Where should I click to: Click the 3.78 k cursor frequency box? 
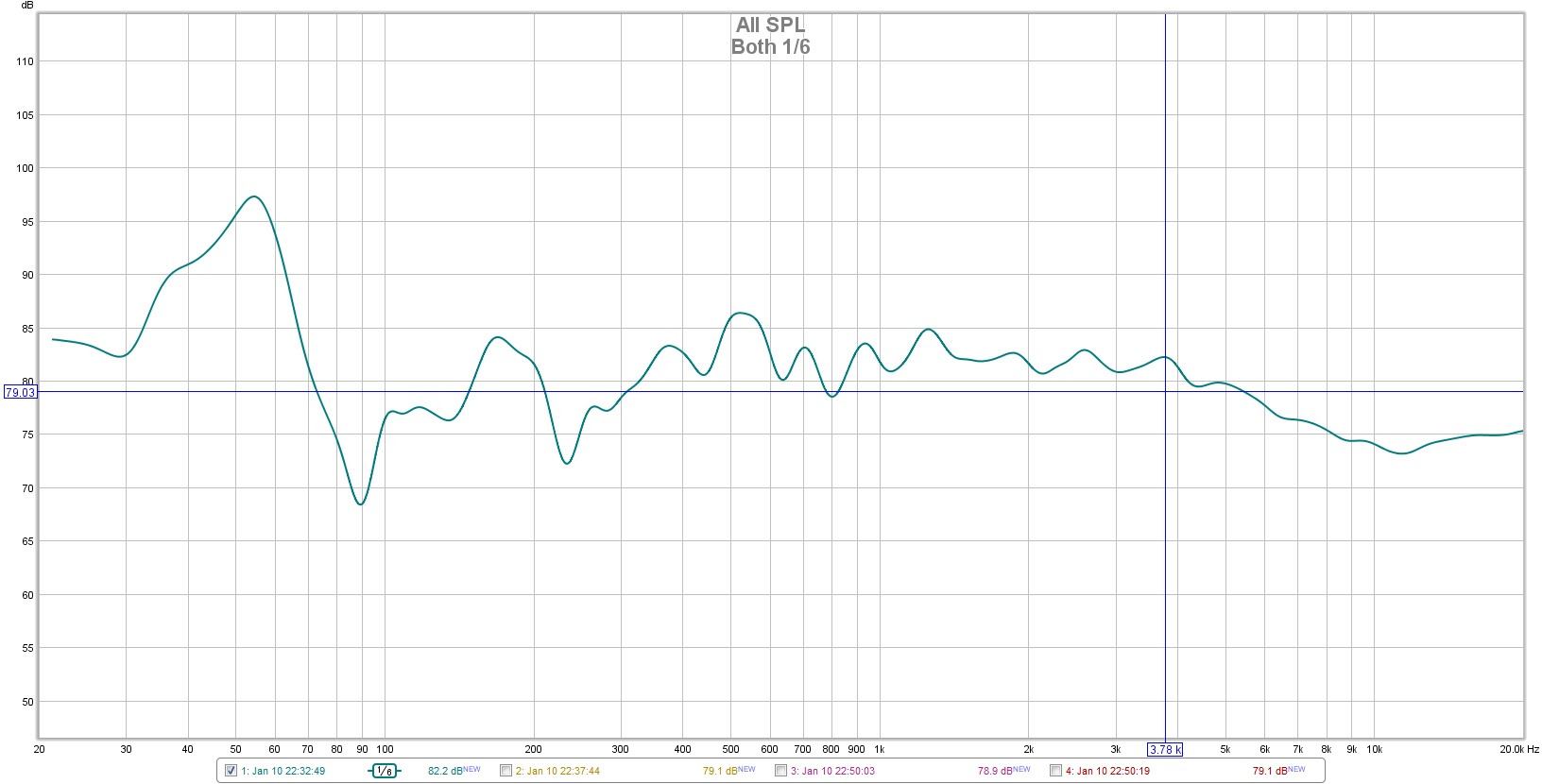point(1165,750)
